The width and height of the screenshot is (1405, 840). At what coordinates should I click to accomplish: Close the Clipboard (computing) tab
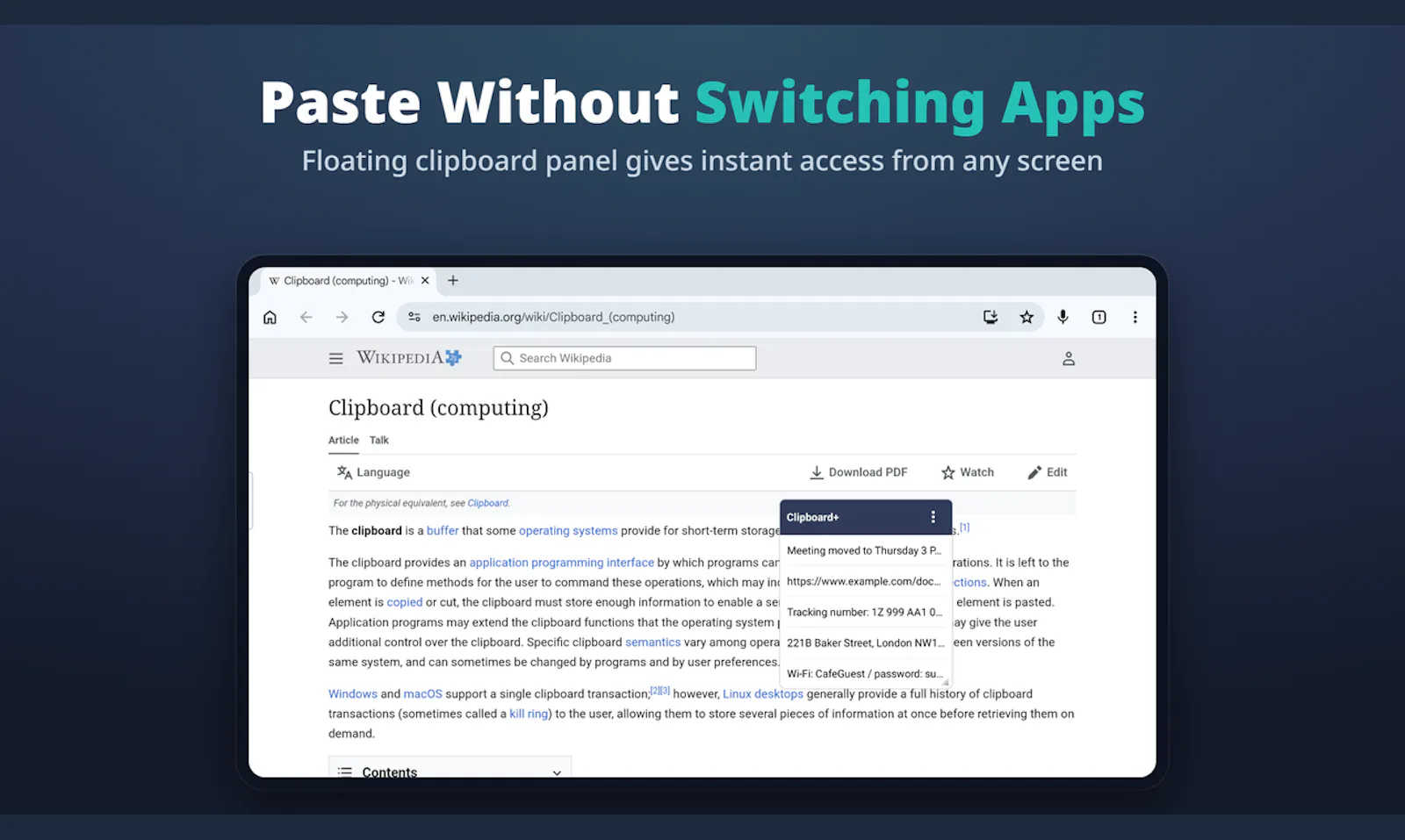pyautogui.click(x=425, y=281)
